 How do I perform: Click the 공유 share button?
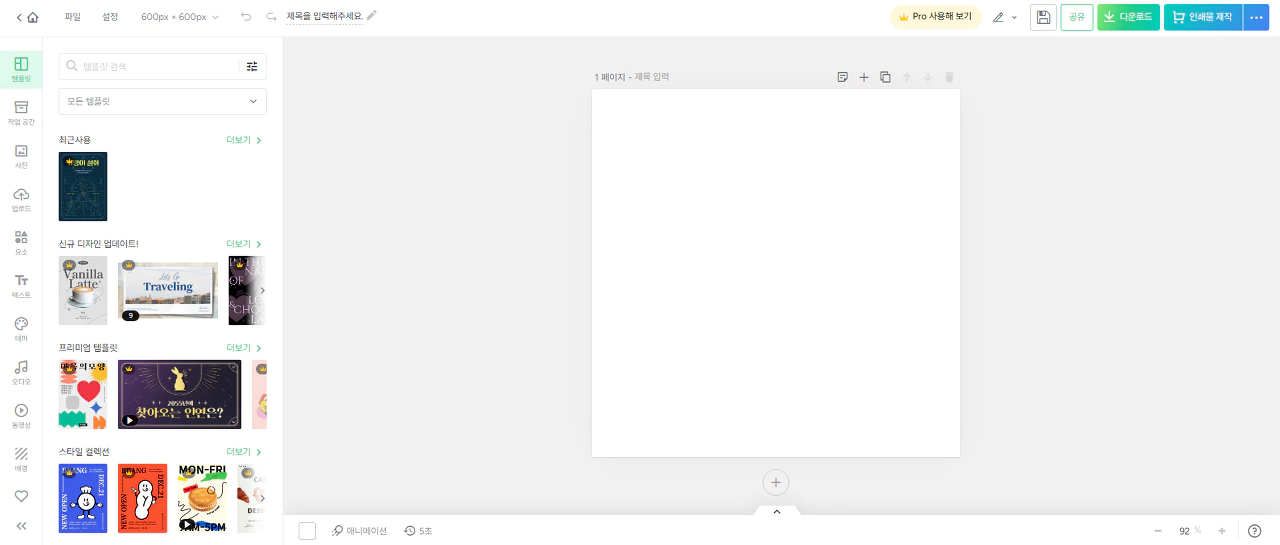pos(1077,17)
